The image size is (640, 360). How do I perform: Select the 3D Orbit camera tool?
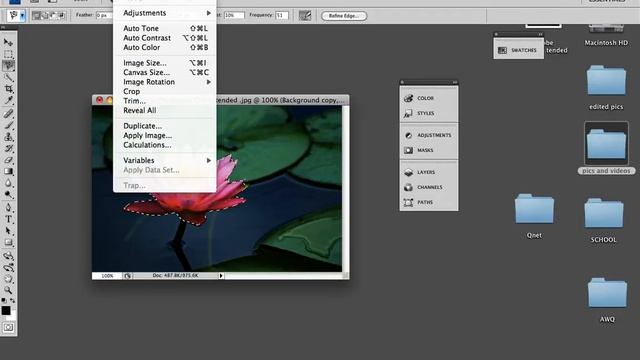click(8, 268)
